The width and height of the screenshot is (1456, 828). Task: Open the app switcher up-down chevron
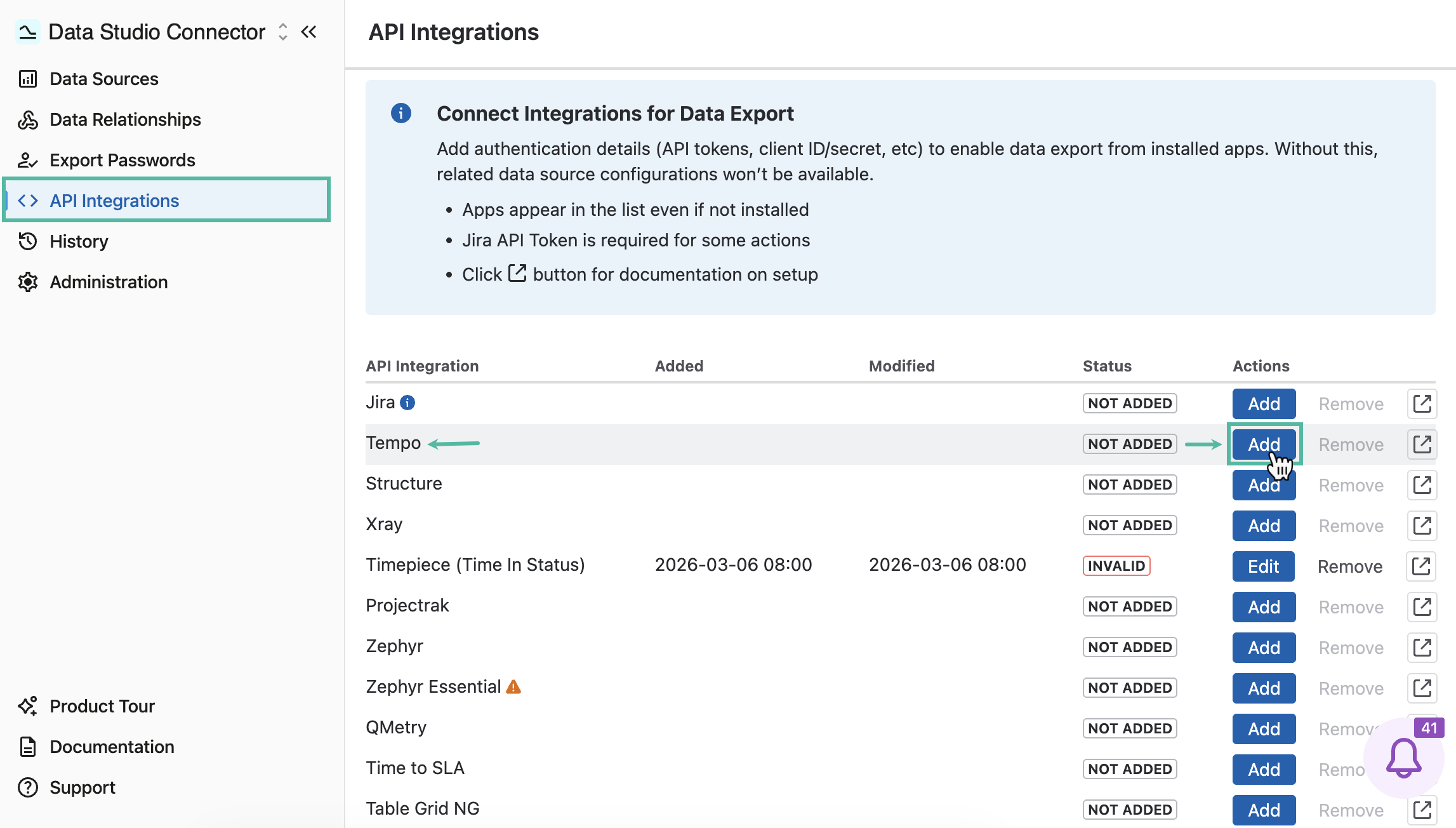click(x=283, y=32)
